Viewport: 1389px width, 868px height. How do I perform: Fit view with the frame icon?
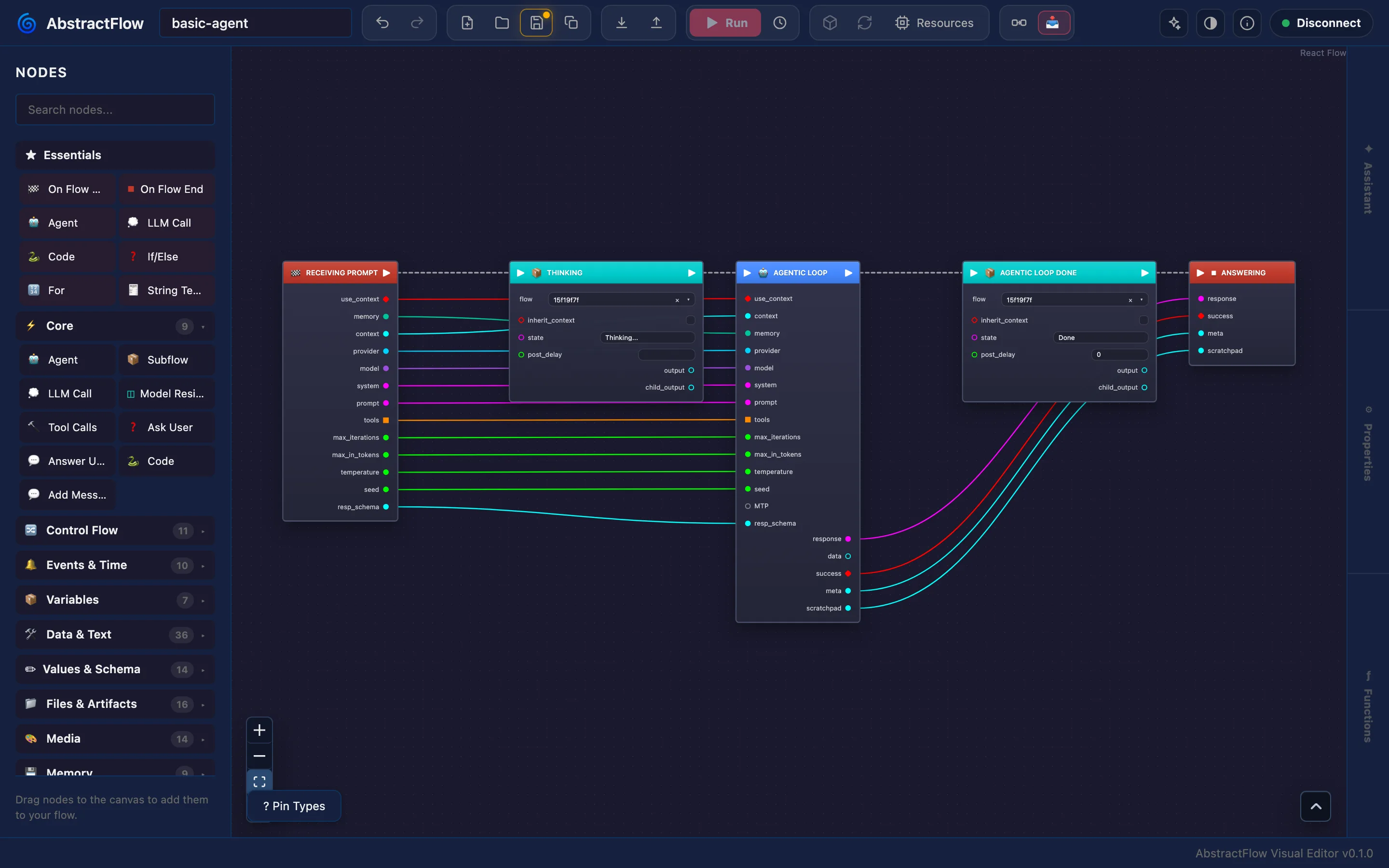coord(259,781)
